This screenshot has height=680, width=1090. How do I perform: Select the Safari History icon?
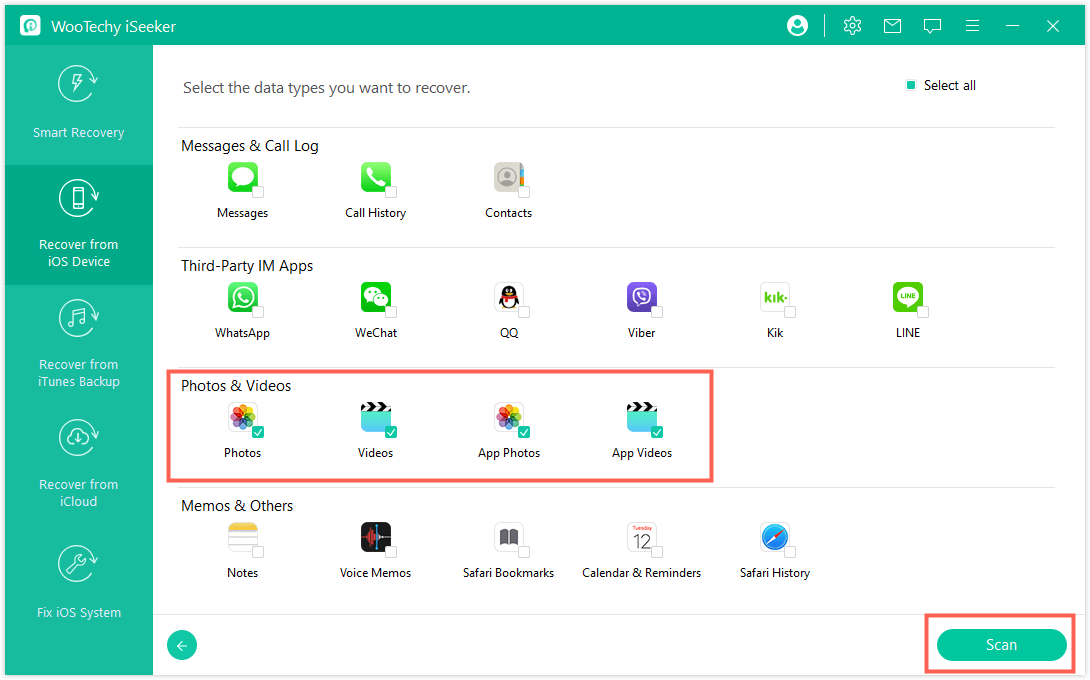[x=774, y=536]
